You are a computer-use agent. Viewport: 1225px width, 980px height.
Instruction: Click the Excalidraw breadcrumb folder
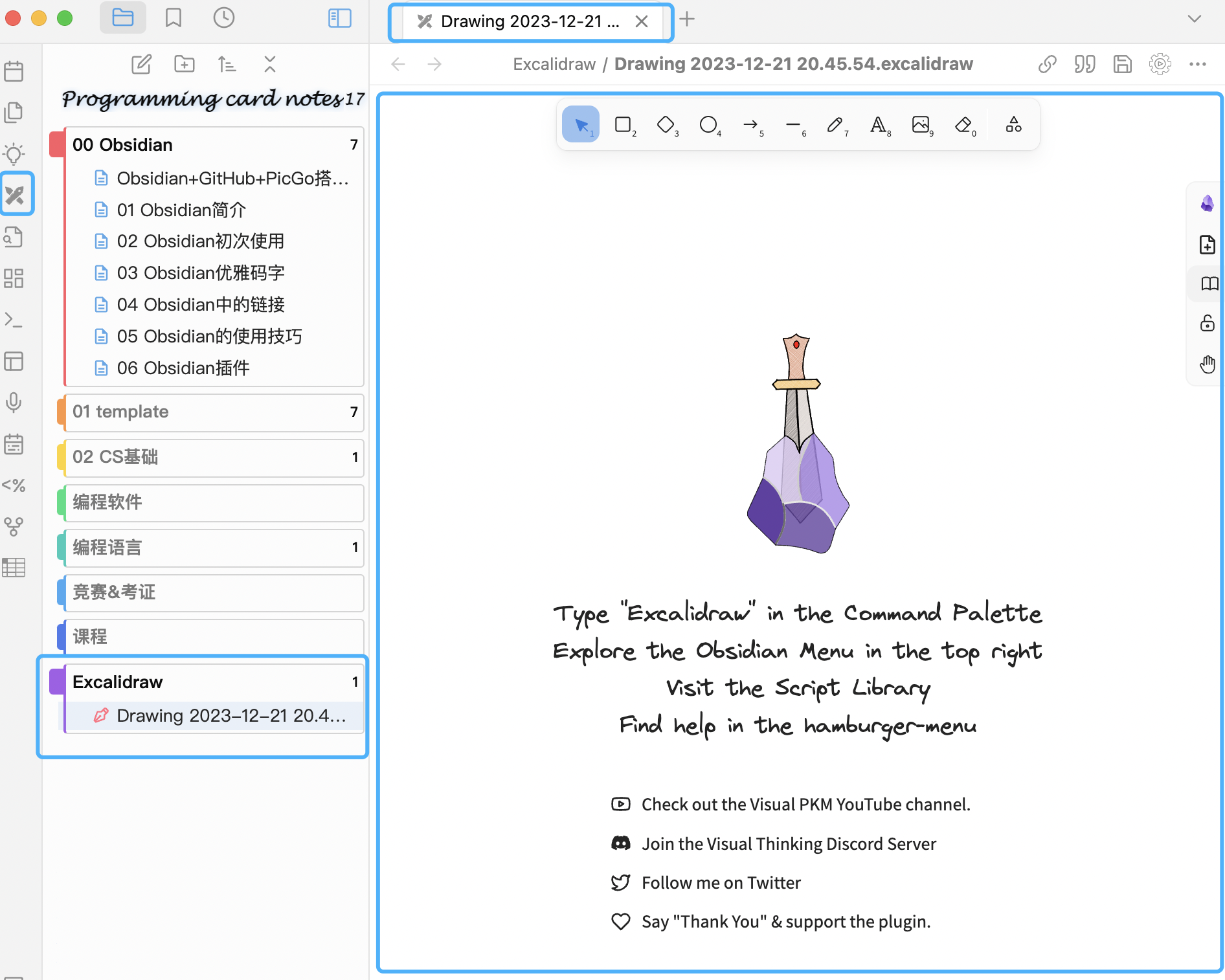(554, 64)
